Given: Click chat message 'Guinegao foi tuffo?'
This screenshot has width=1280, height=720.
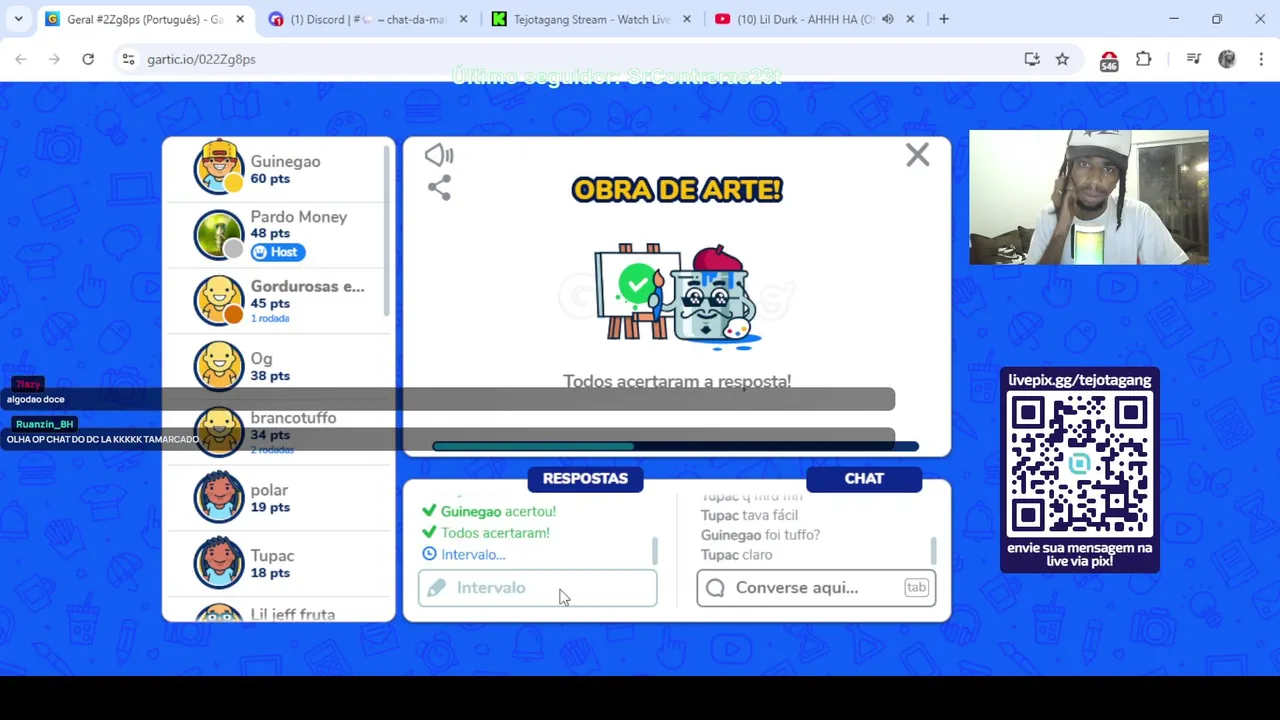Looking at the screenshot, I should pos(760,535).
